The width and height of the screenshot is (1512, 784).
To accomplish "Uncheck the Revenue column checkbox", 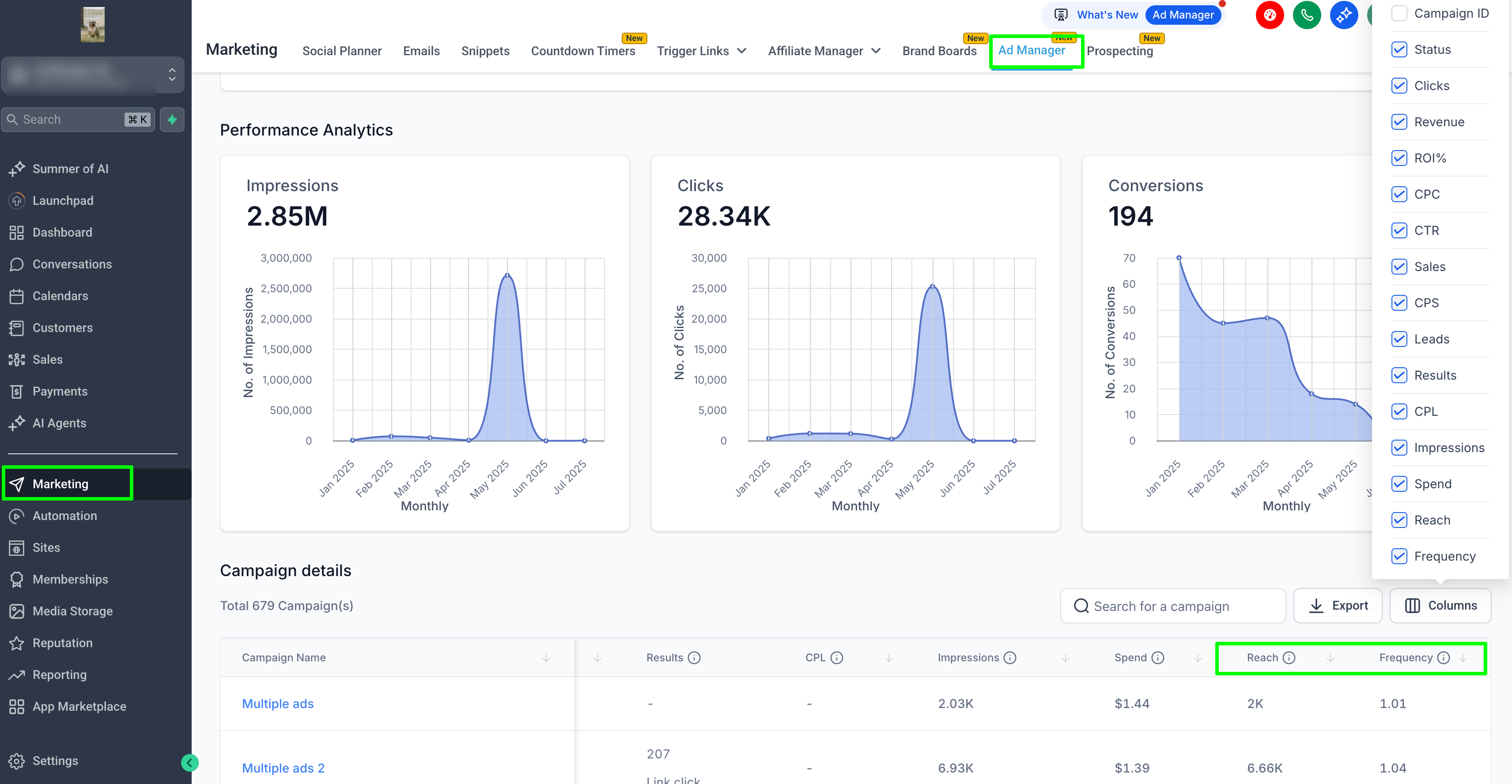I will pyautogui.click(x=1399, y=122).
